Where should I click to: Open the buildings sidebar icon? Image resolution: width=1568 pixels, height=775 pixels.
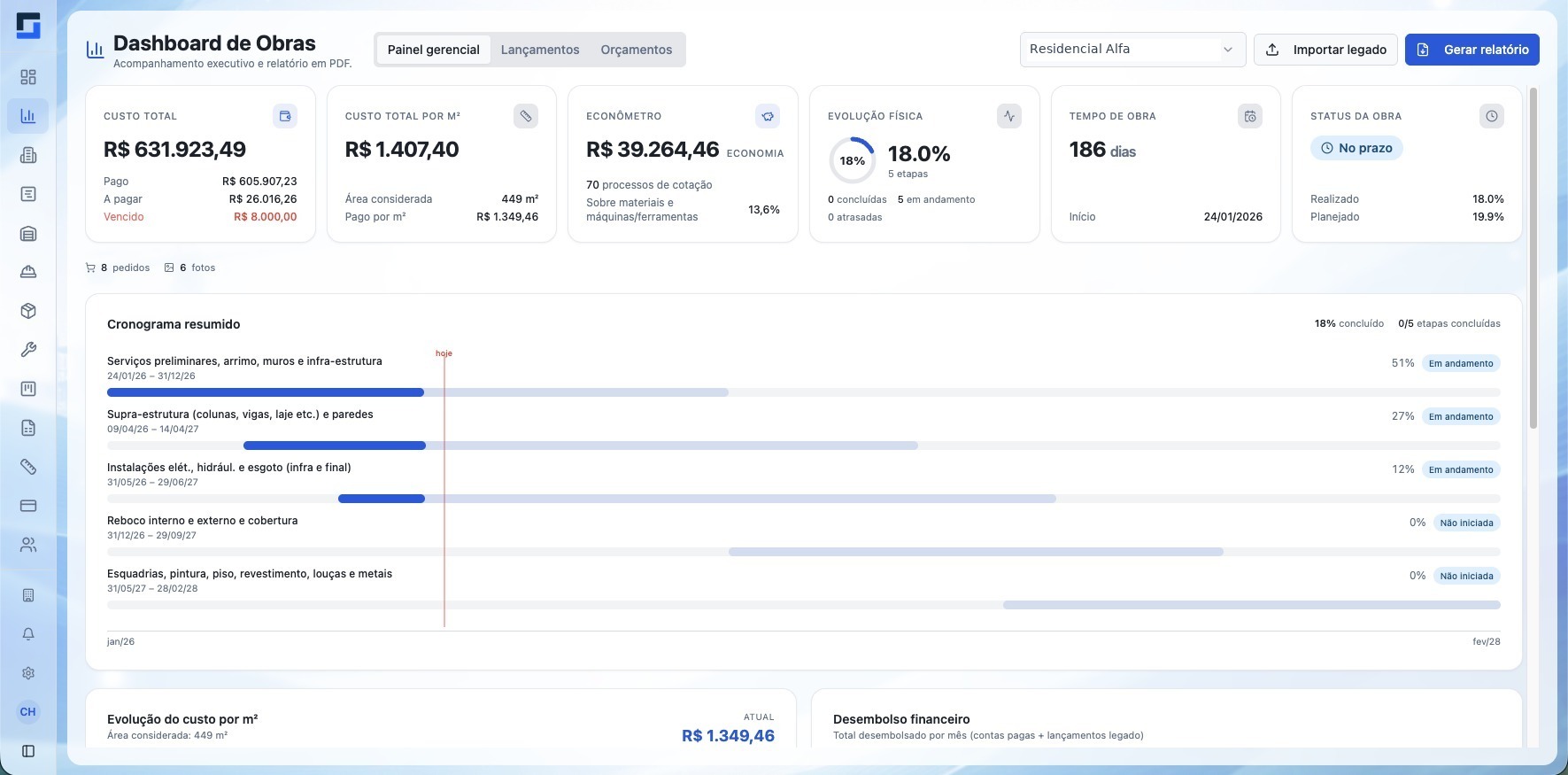click(28, 155)
